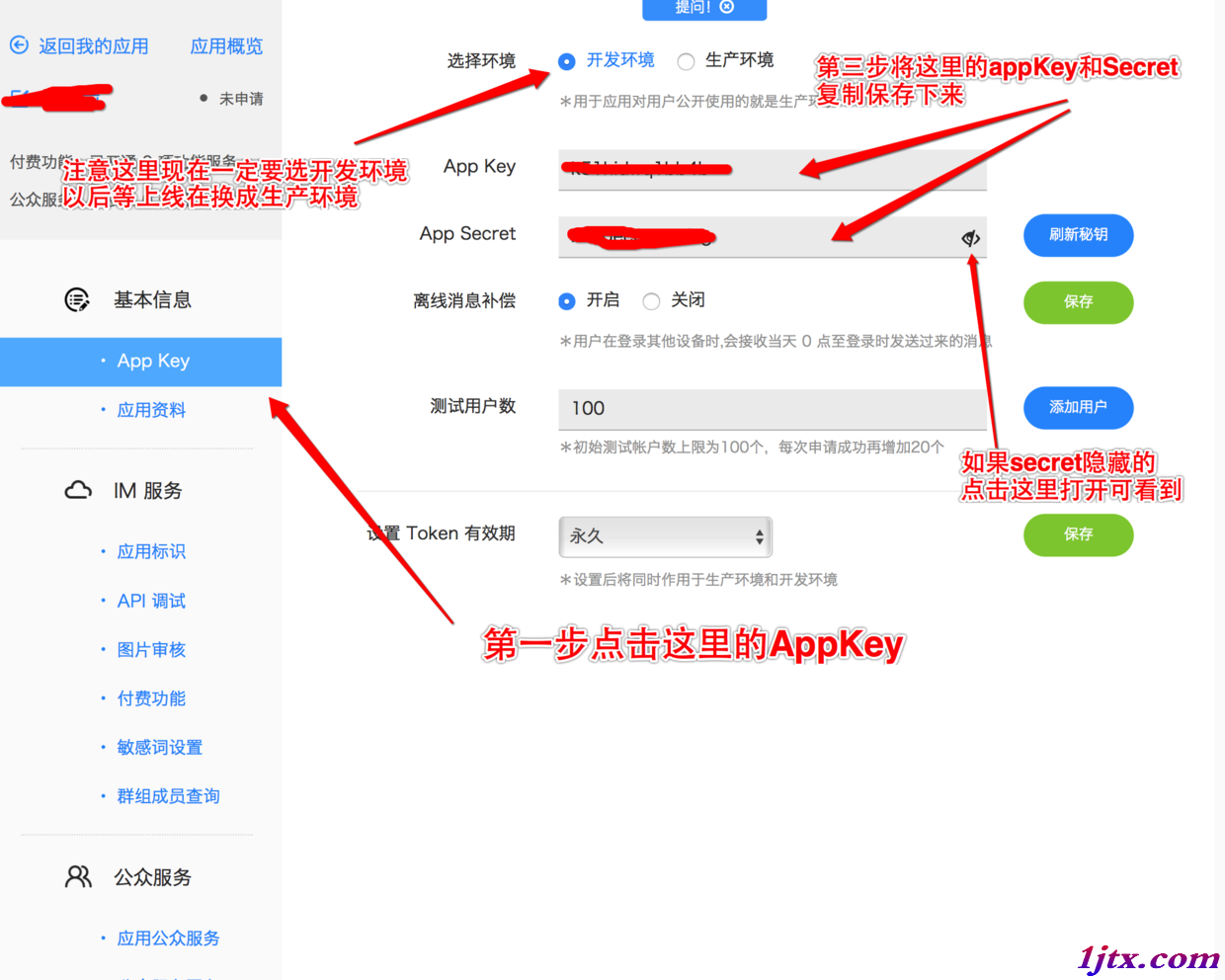Click the people icon beside 公众服务

(78, 876)
